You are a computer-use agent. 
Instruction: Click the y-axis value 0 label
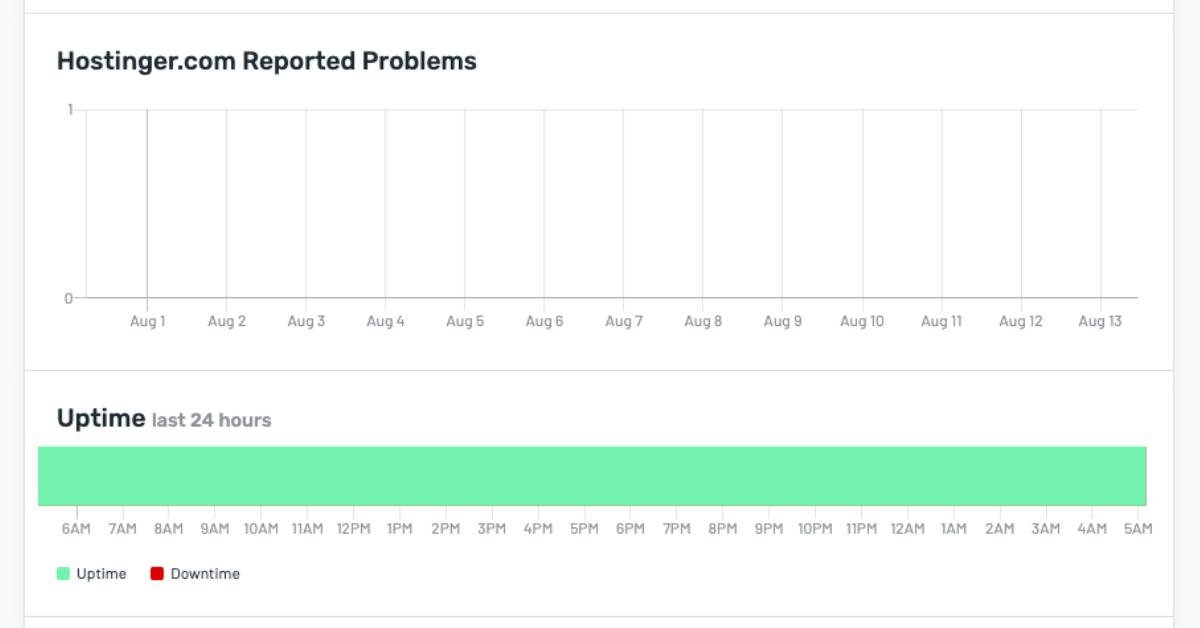(x=69, y=298)
